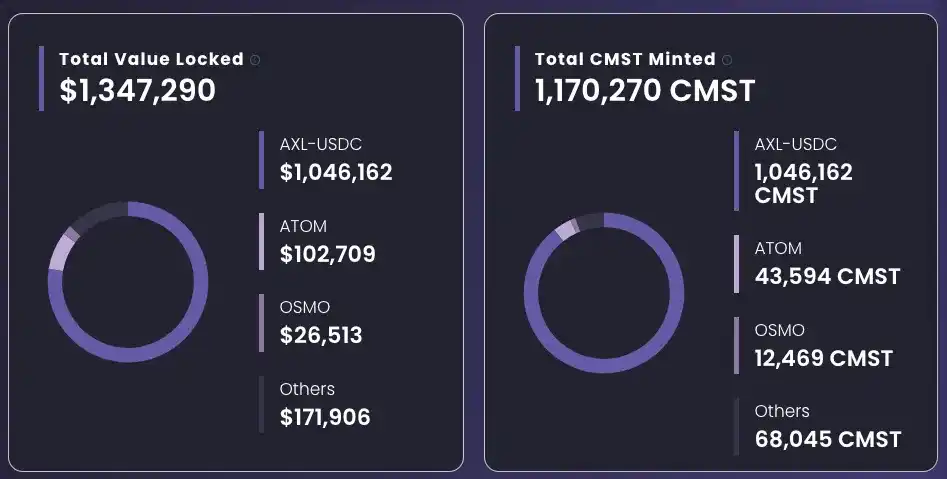The image size is (947, 479).
Task: Click the info icon beside Total CMST Minted
Action: [727, 60]
